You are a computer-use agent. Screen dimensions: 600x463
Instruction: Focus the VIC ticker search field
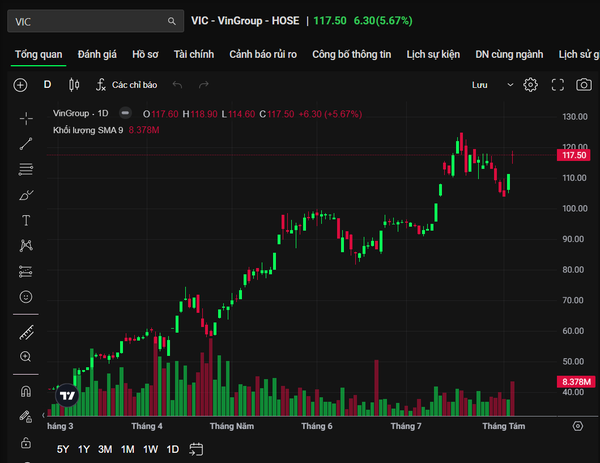click(95, 21)
